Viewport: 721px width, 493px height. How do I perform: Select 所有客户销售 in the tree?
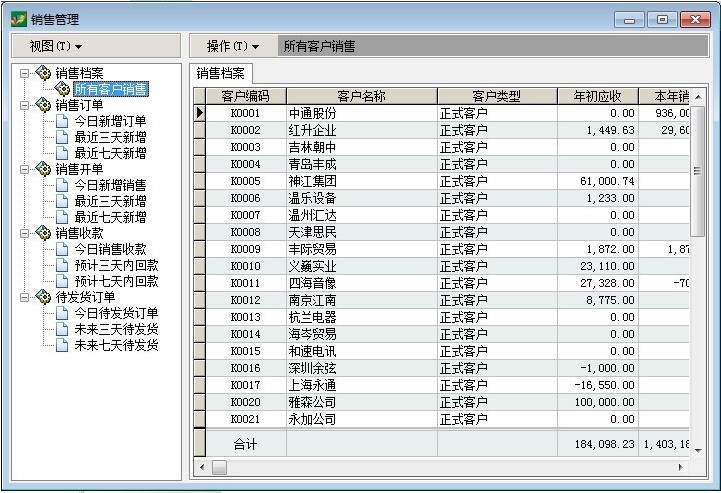click(111, 89)
